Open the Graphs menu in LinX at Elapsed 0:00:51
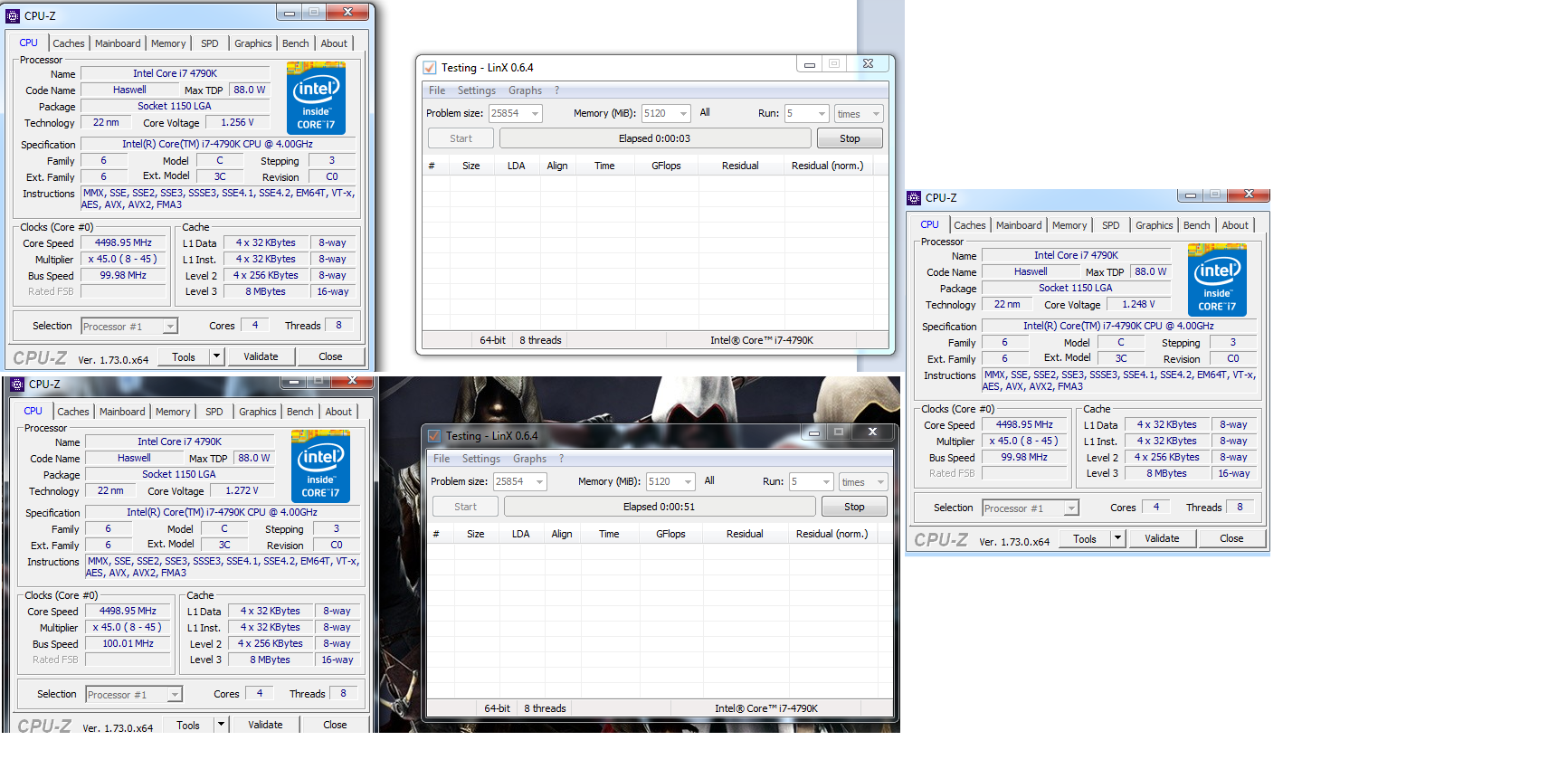1568x769 pixels. click(x=529, y=459)
